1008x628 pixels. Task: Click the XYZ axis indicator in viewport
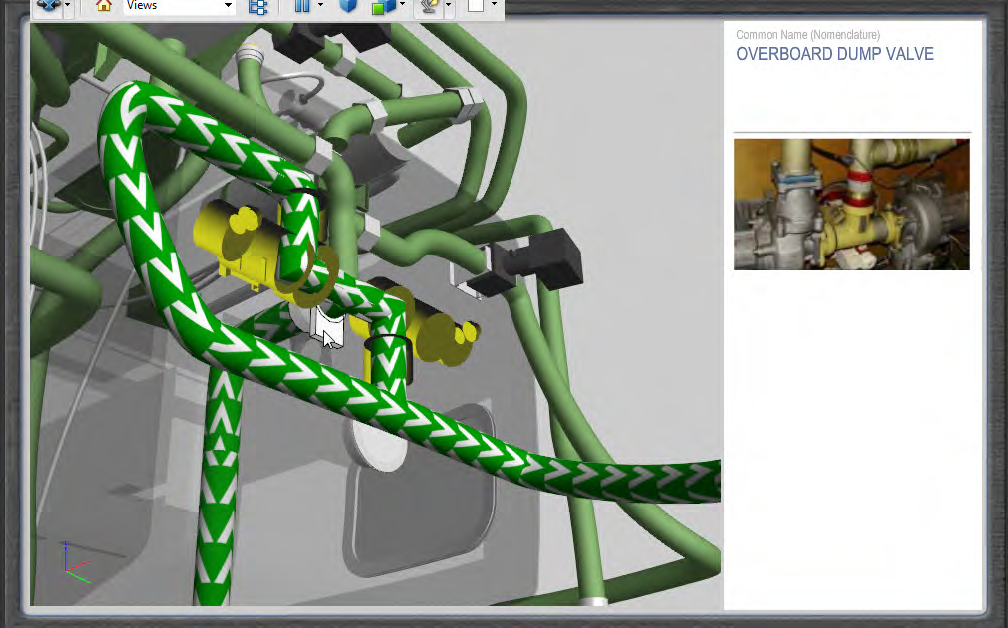point(76,562)
